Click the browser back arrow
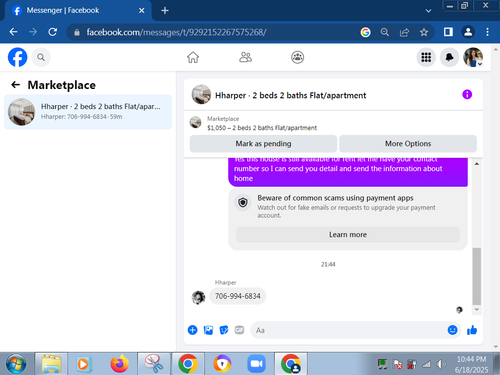This screenshot has width=500, height=375. (x=13, y=32)
